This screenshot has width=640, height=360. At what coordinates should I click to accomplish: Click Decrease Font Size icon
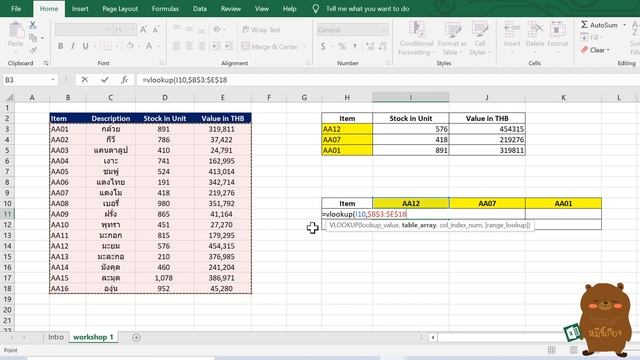(x=156, y=29)
